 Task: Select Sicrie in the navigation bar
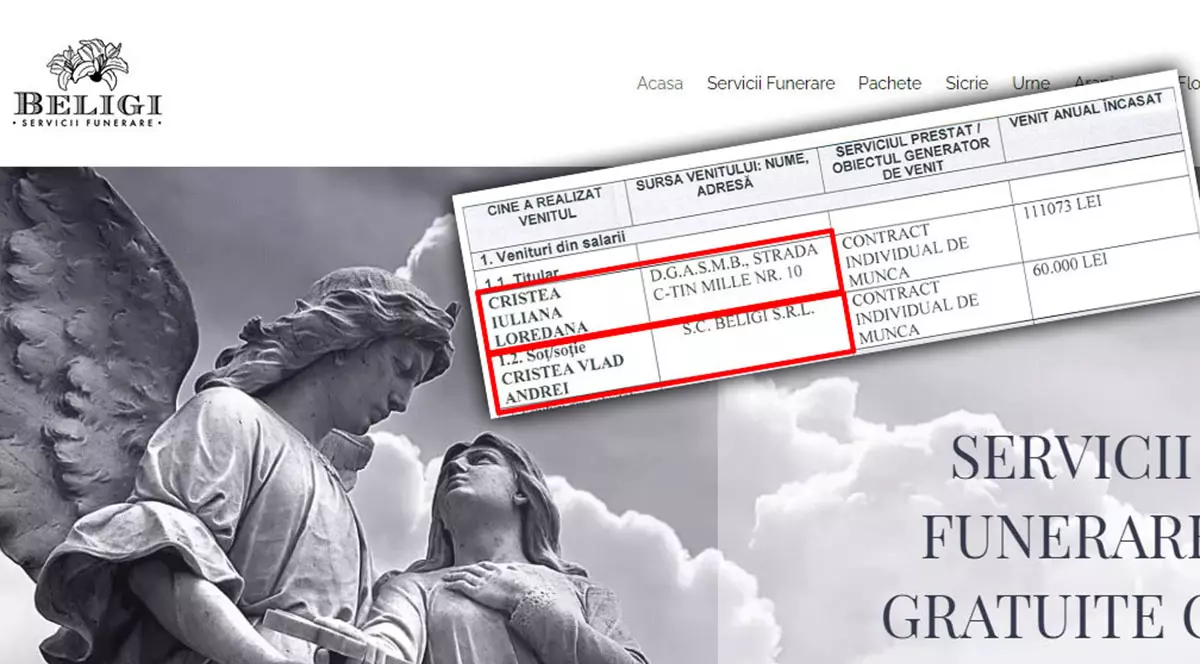click(x=967, y=83)
